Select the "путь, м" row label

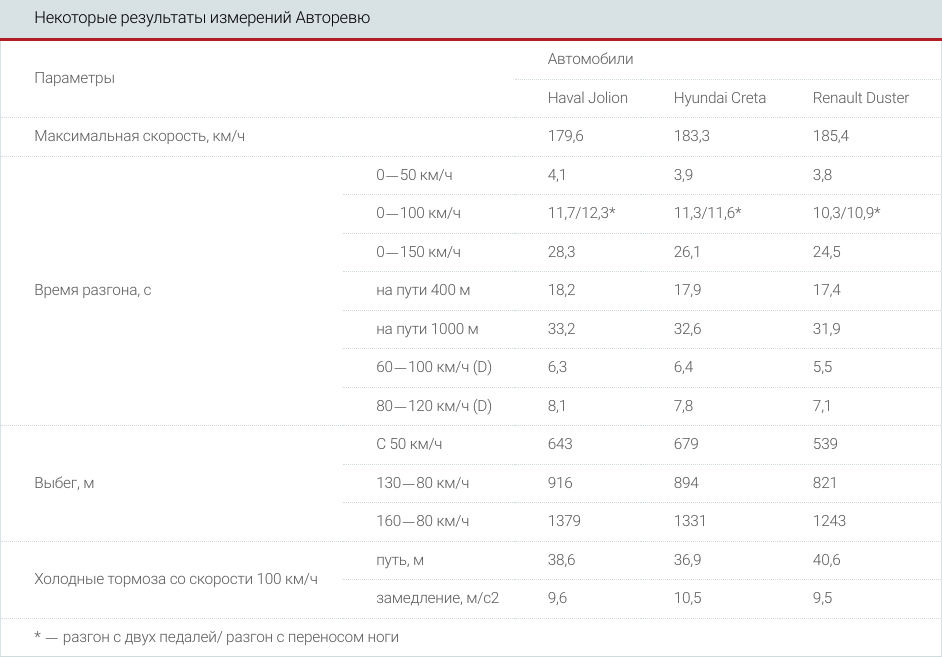[400, 560]
